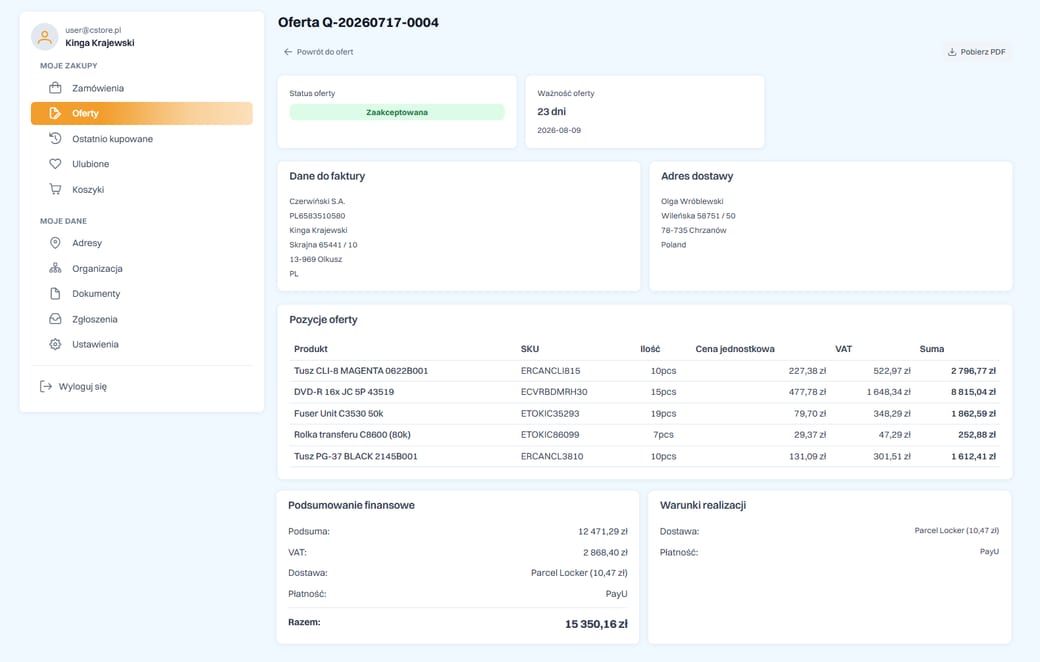Click the Koszyki cart icon

coord(55,190)
